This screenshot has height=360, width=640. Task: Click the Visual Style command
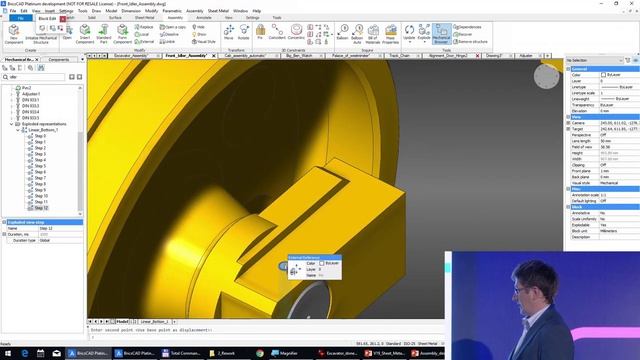(204, 42)
